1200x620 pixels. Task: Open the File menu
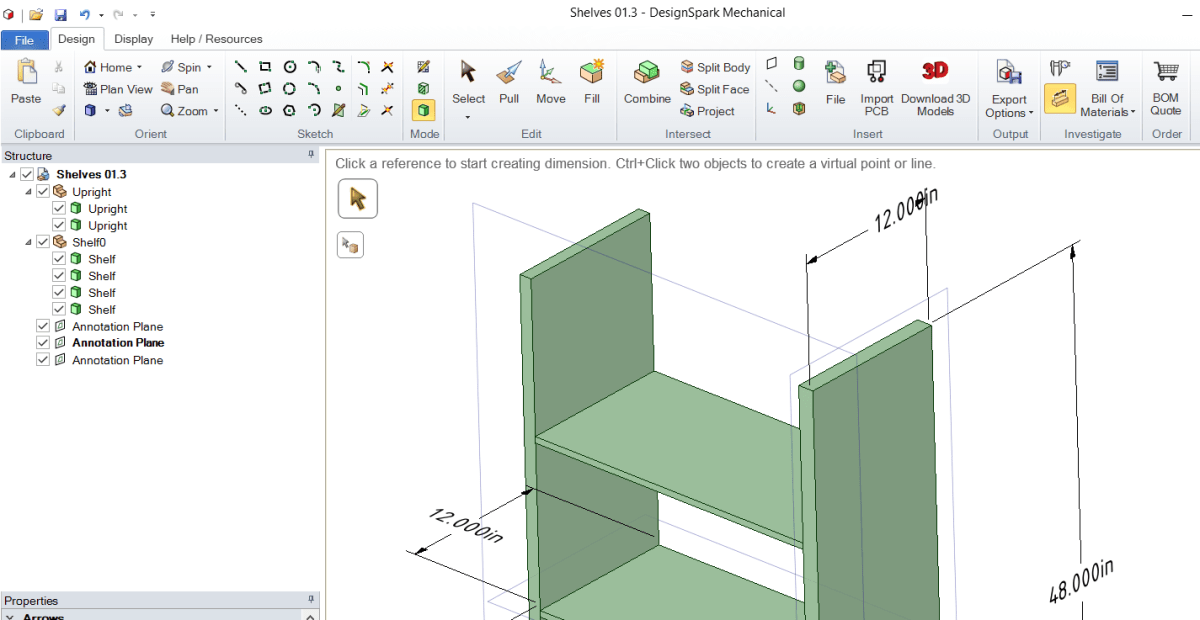click(24, 39)
